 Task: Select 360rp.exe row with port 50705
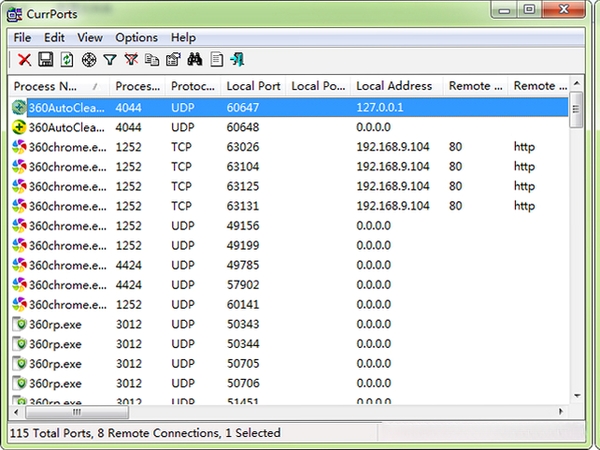tap(290, 364)
